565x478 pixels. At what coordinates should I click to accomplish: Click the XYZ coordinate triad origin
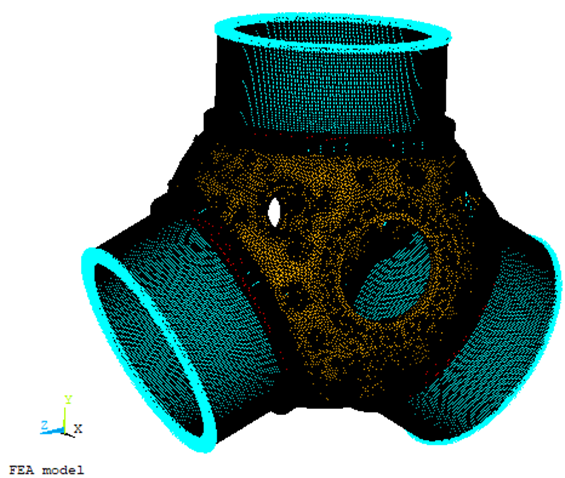click(65, 431)
